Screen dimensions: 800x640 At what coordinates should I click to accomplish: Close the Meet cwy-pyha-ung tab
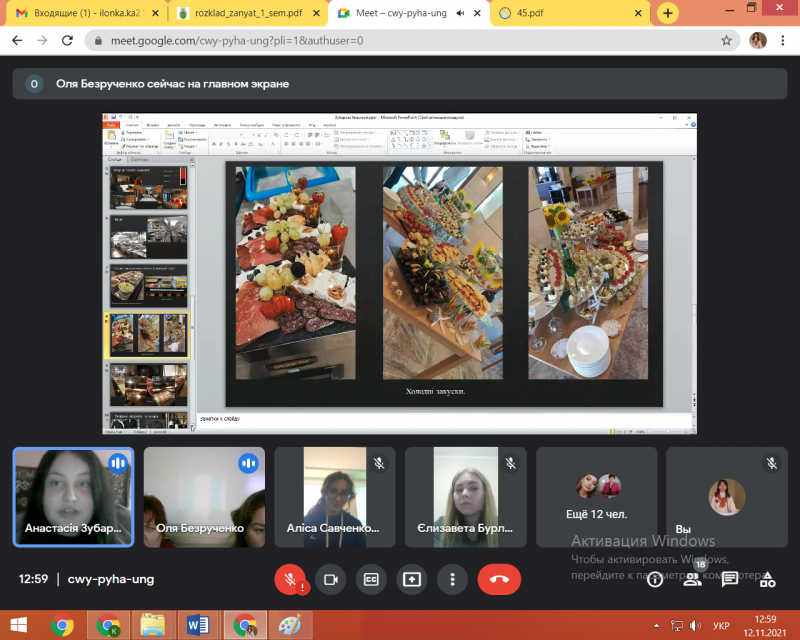click(x=477, y=13)
